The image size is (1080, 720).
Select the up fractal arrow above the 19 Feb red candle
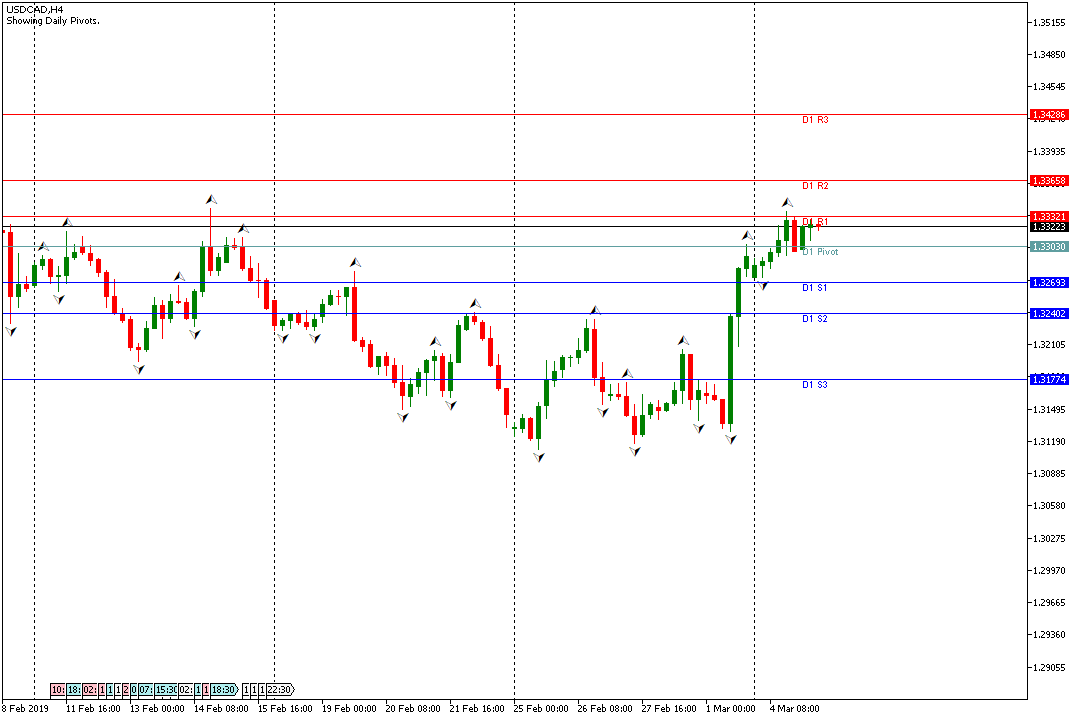(x=354, y=262)
